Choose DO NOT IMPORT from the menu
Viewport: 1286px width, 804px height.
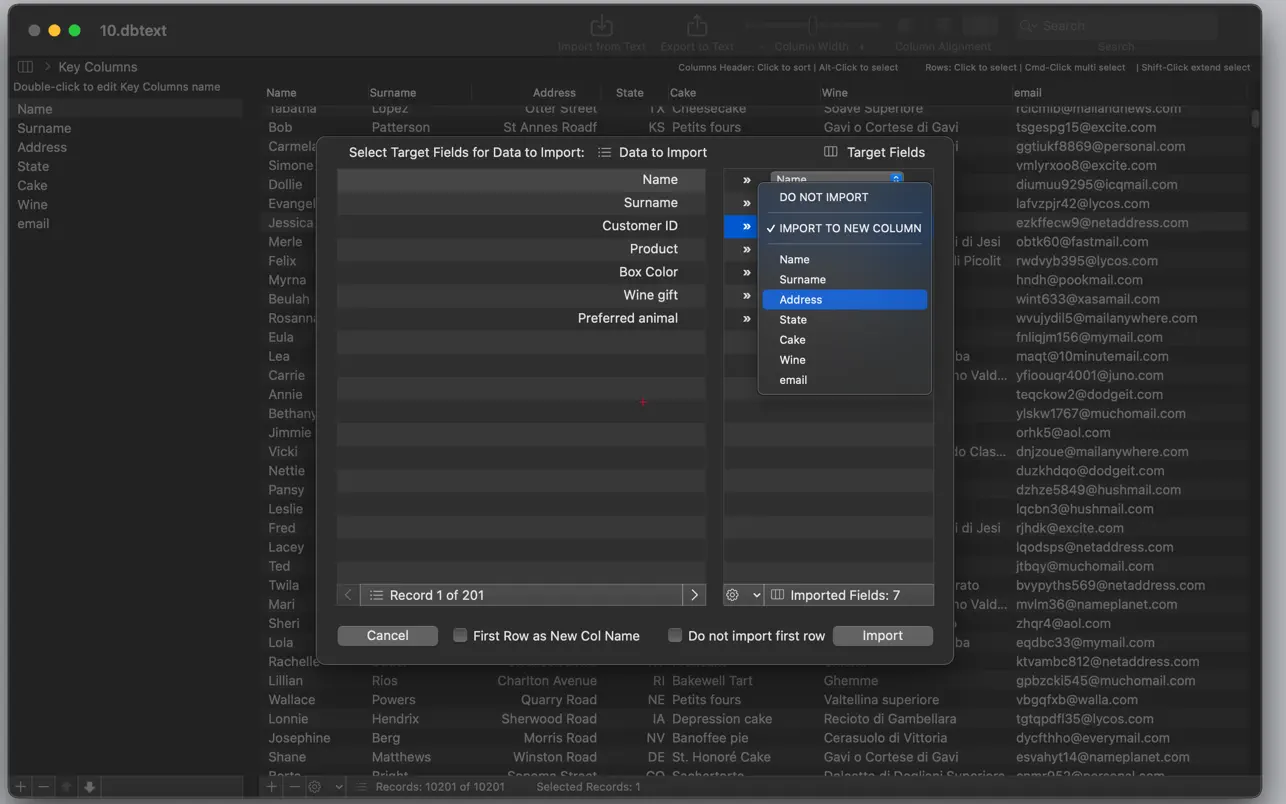(x=824, y=197)
